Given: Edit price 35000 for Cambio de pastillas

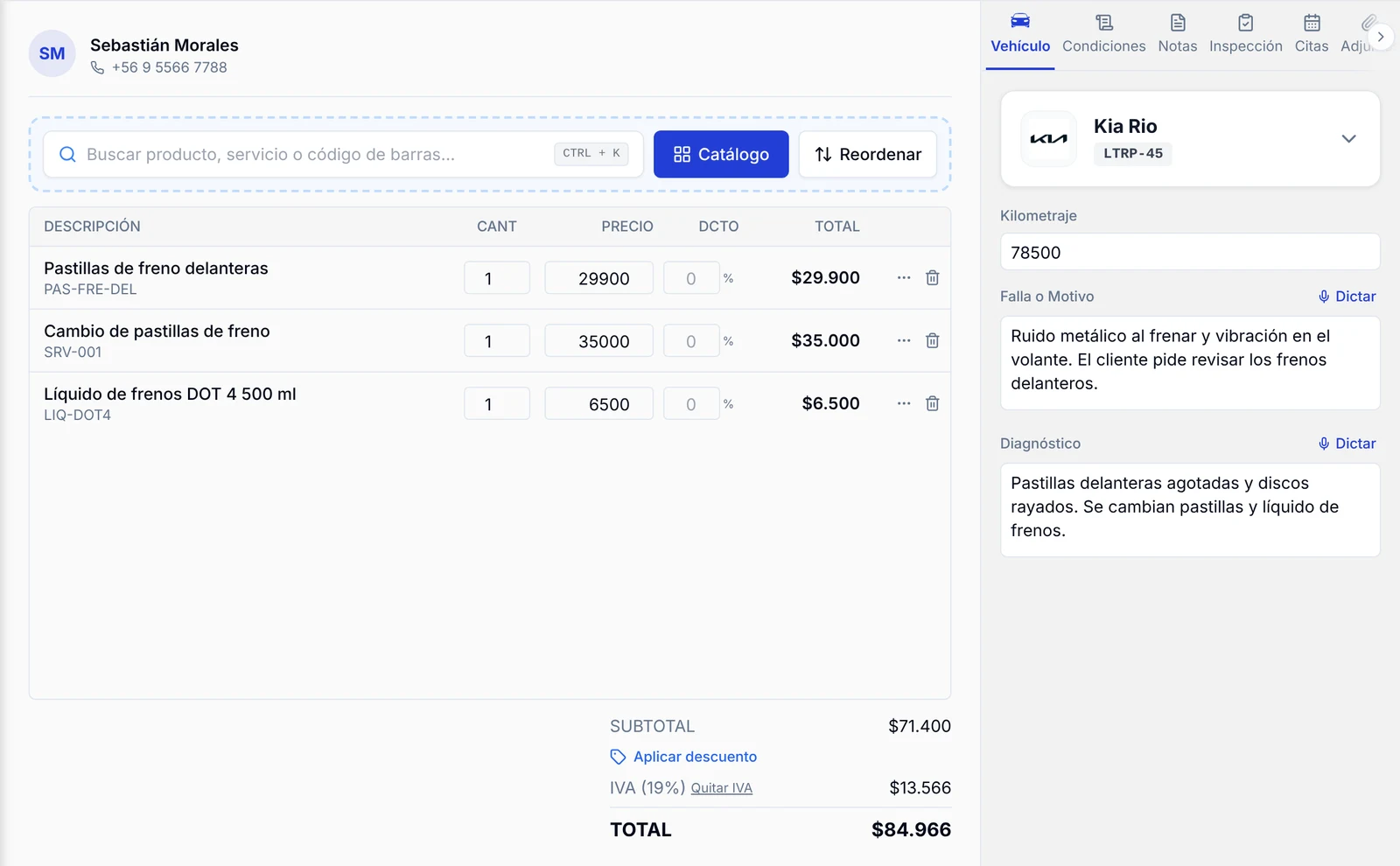Looking at the screenshot, I should pos(598,341).
